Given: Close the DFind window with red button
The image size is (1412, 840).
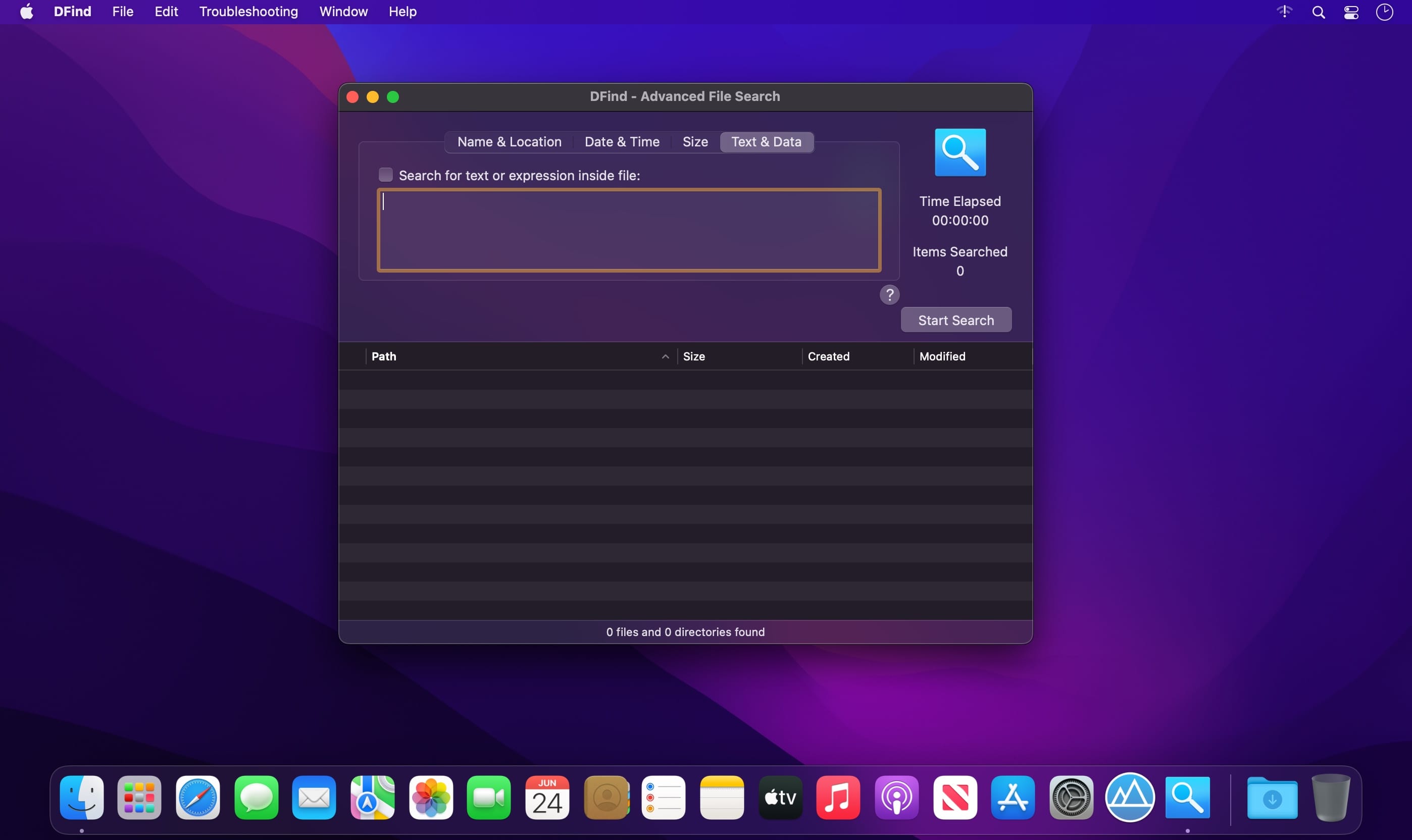Looking at the screenshot, I should click(352, 97).
